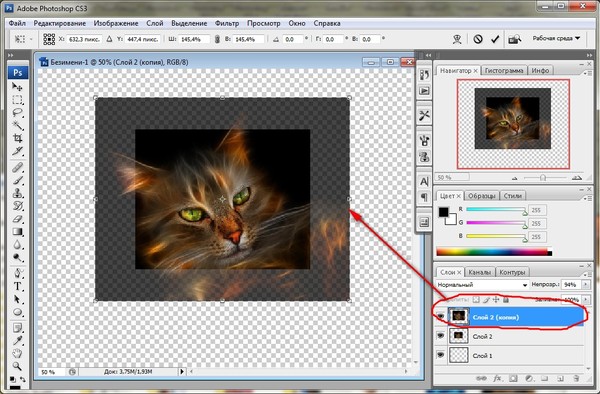Select the Healing Brush tool
600x394 pixels.
point(17,167)
